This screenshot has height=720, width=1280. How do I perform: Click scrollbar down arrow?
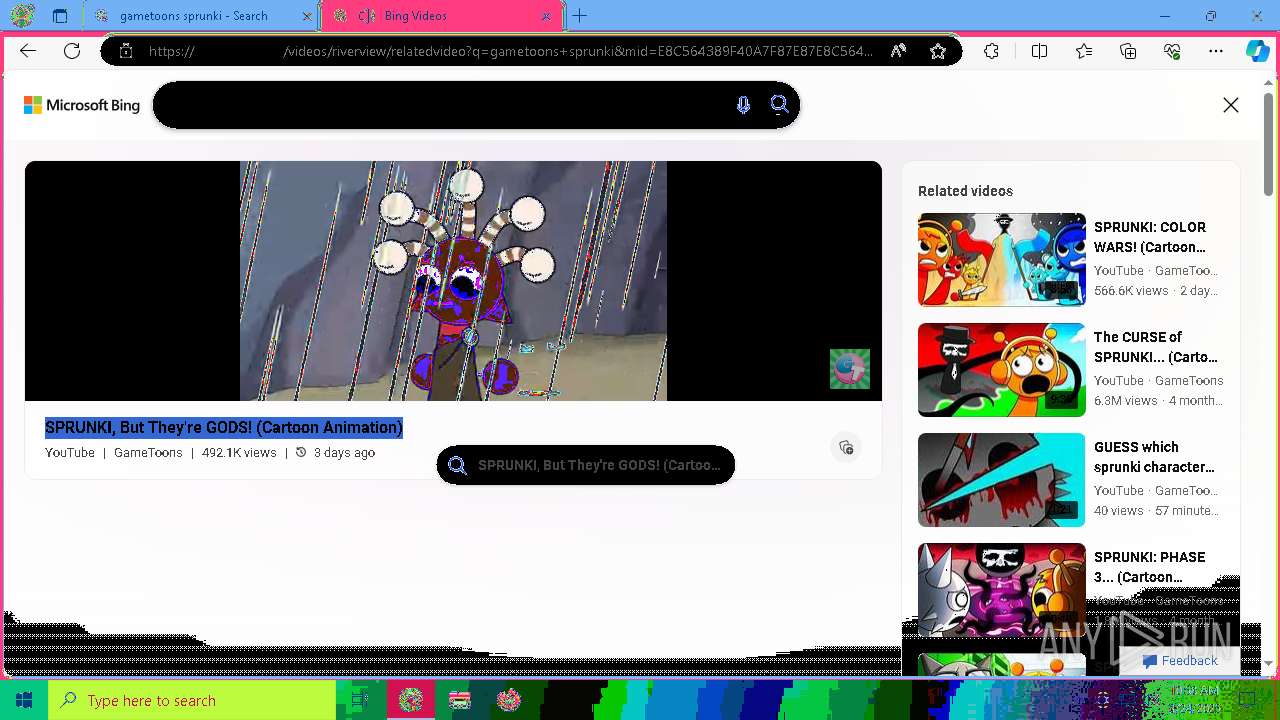[x=1269, y=663]
